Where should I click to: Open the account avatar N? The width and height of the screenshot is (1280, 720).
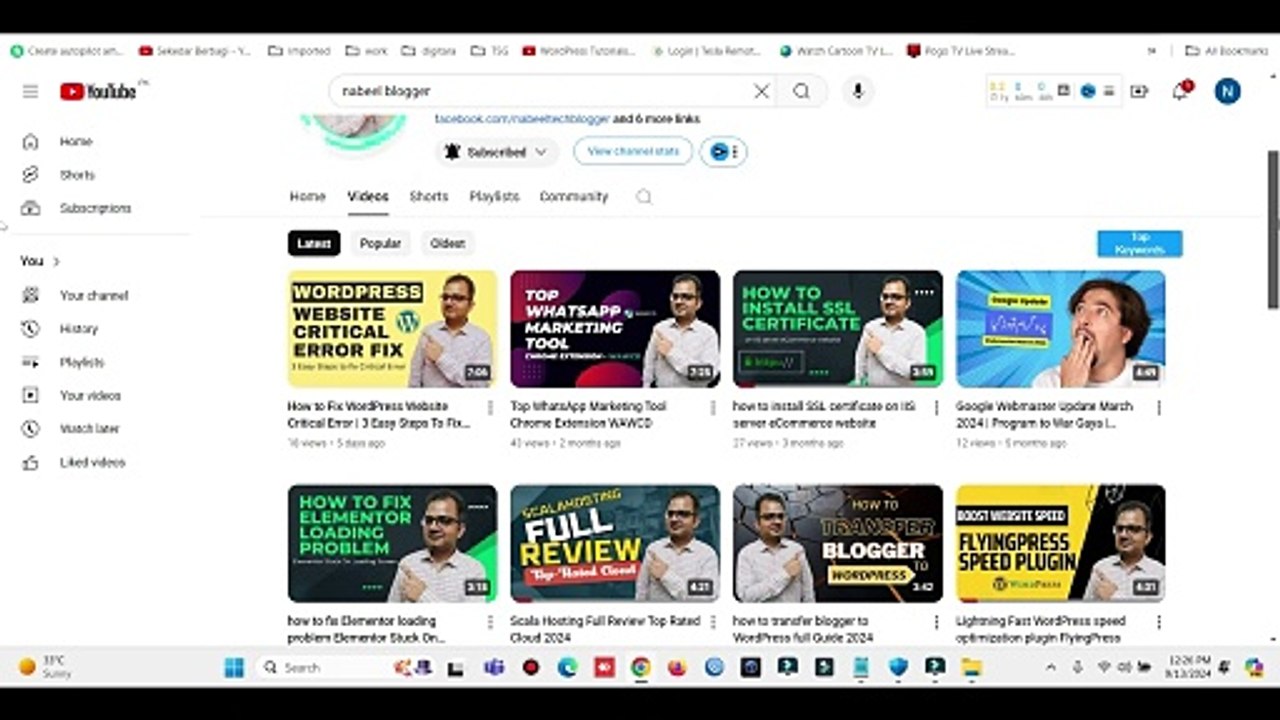1227,91
